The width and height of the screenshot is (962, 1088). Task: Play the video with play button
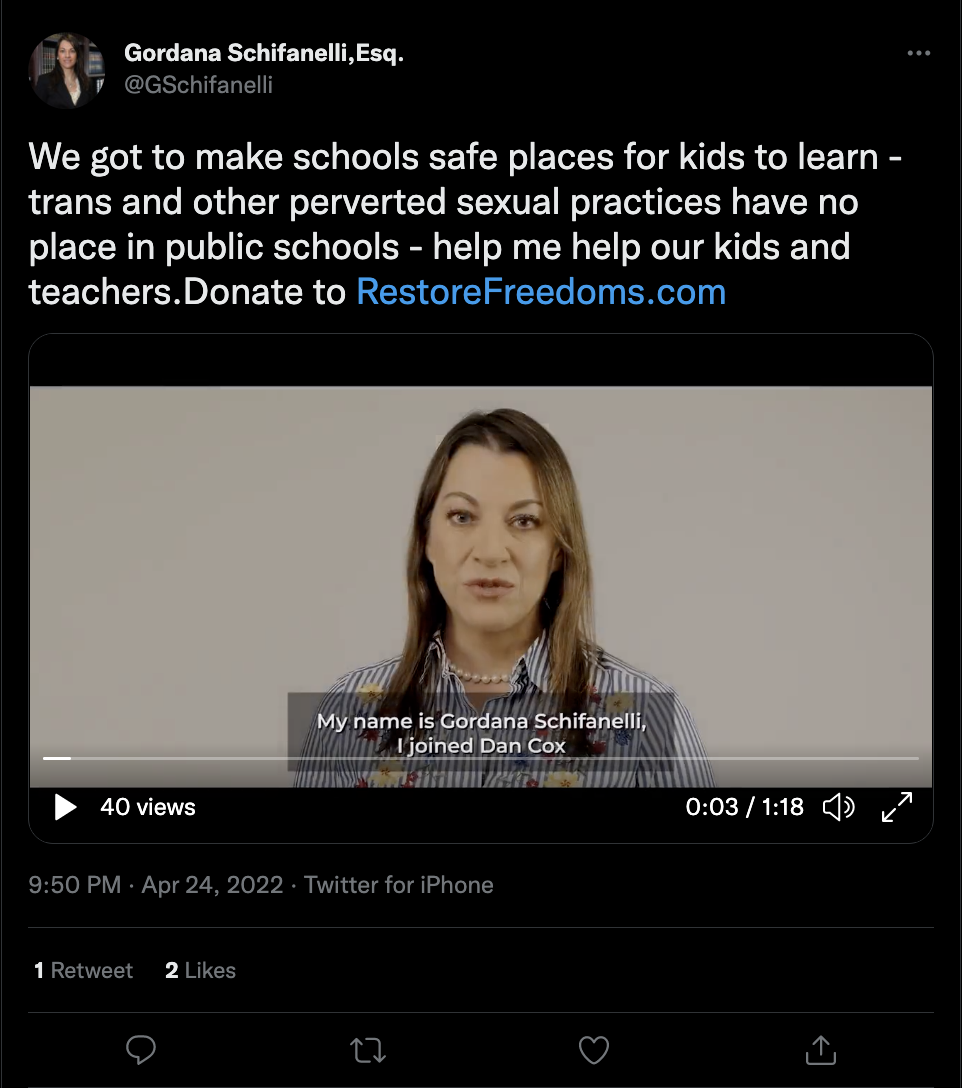coord(65,807)
